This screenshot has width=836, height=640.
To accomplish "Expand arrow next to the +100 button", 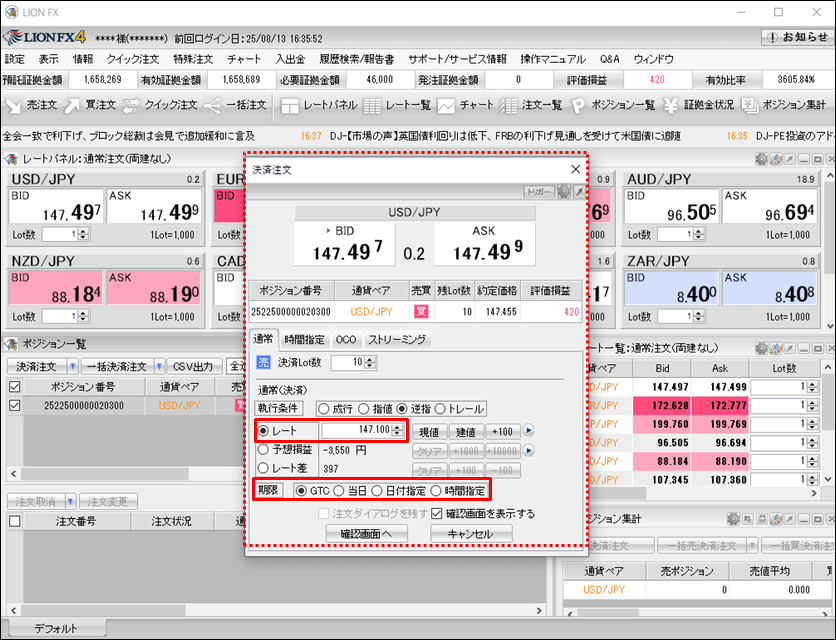I will pyautogui.click(x=530, y=431).
